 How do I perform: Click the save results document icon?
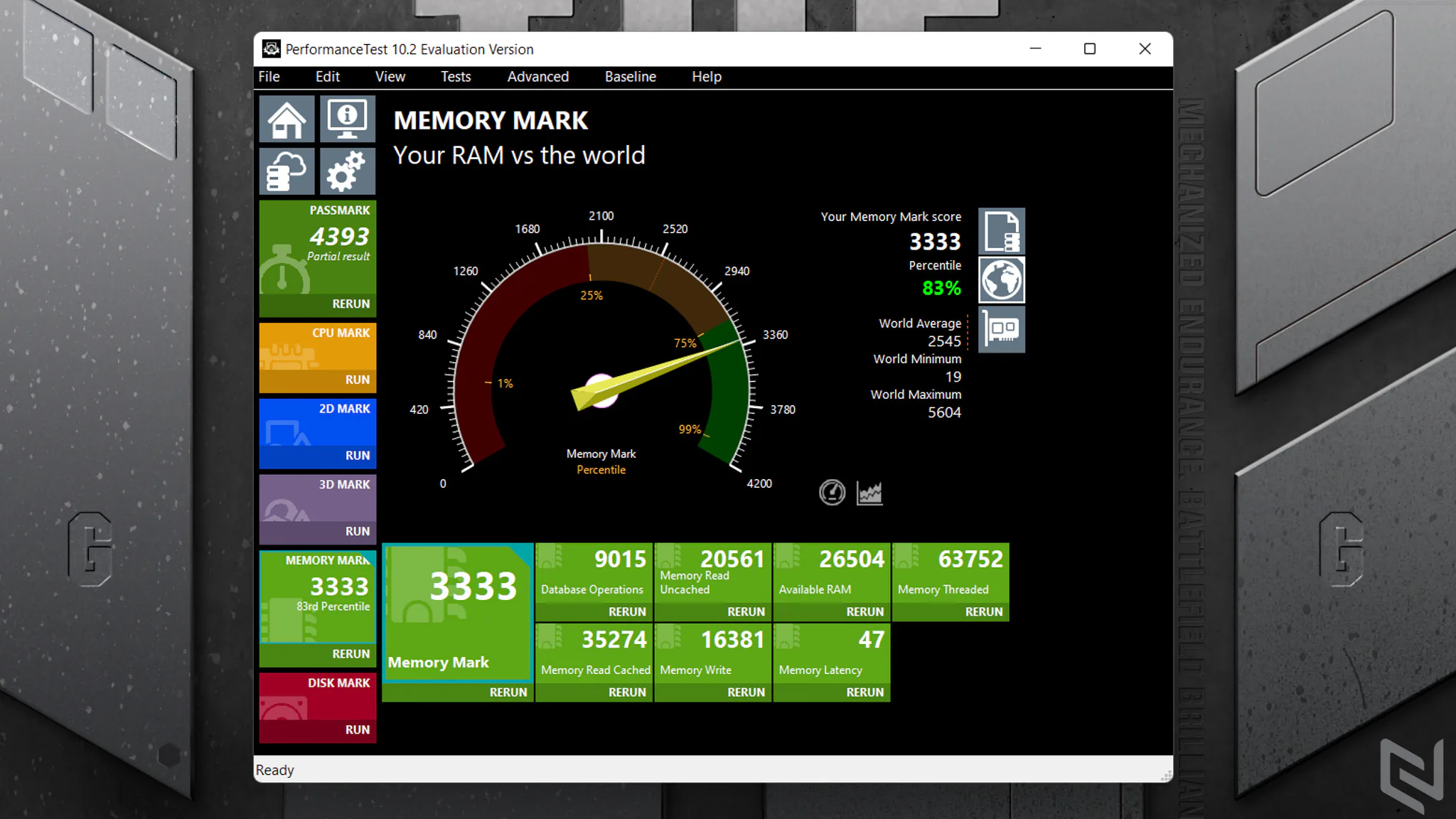(1002, 231)
